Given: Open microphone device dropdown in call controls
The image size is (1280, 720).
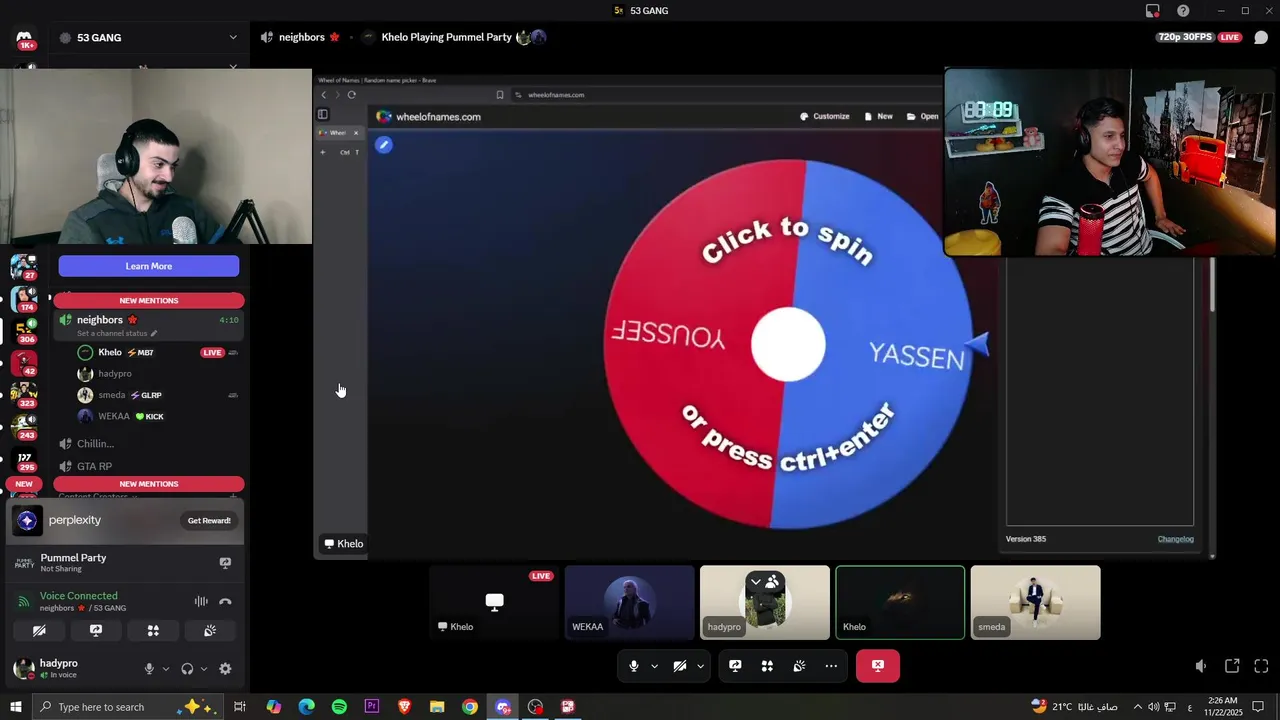Looking at the screenshot, I should click(655, 666).
